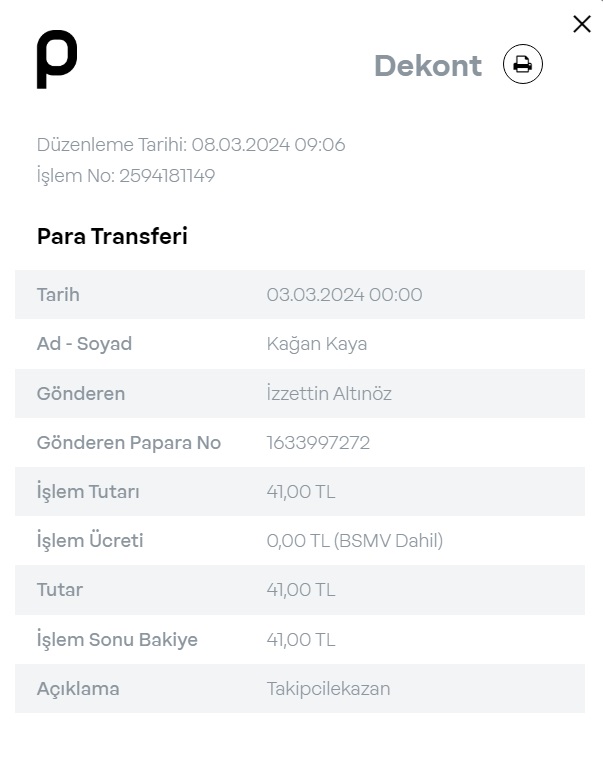
Task: Click the Düzenleme Tarihi 08.03.2024 line
Action: tap(191, 144)
